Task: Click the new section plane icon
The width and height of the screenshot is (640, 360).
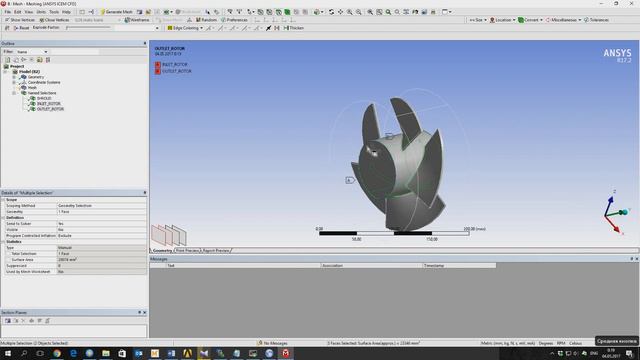Action: 8,321
